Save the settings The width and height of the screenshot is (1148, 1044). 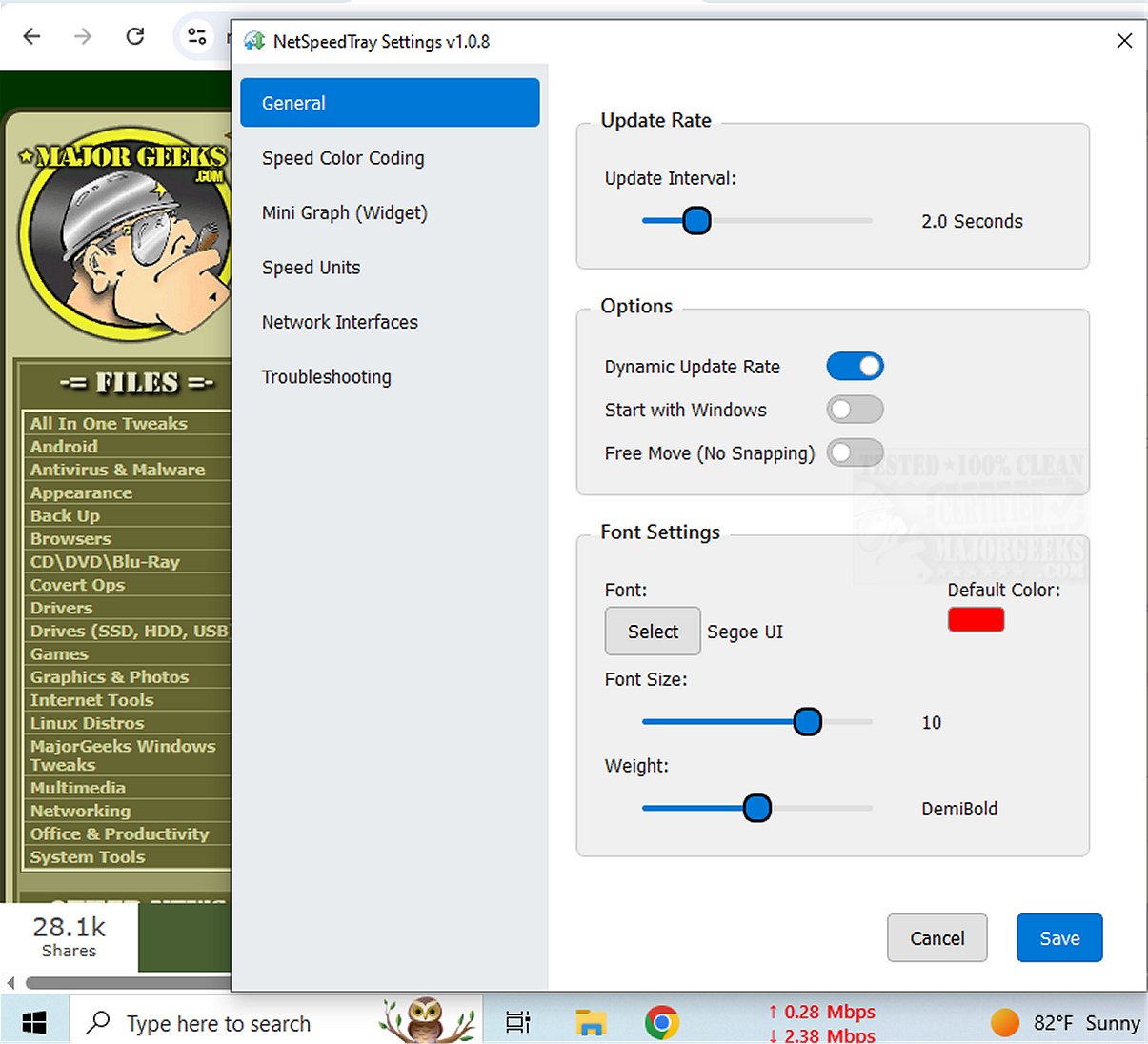click(x=1059, y=938)
